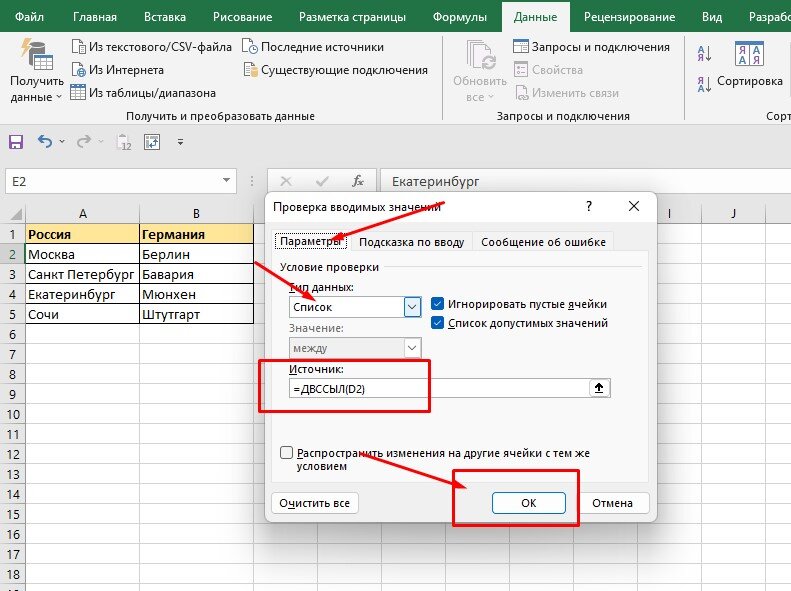Open the Получить данные dropdown button

[x=36, y=71]
